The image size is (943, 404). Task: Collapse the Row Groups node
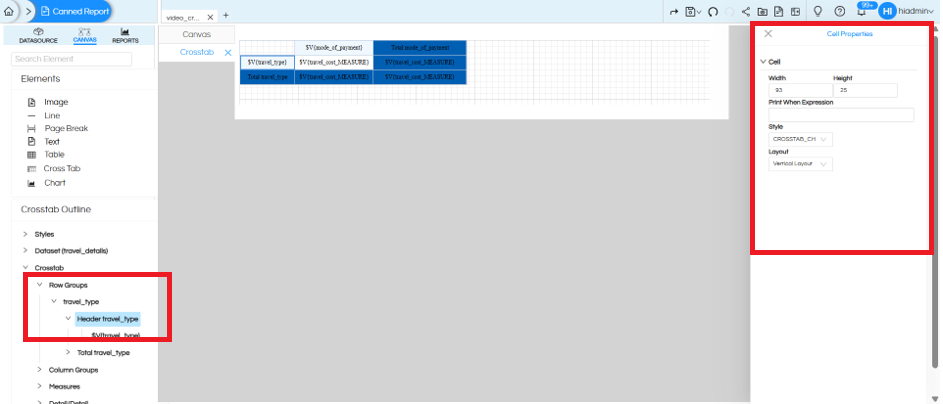point(39,285)
